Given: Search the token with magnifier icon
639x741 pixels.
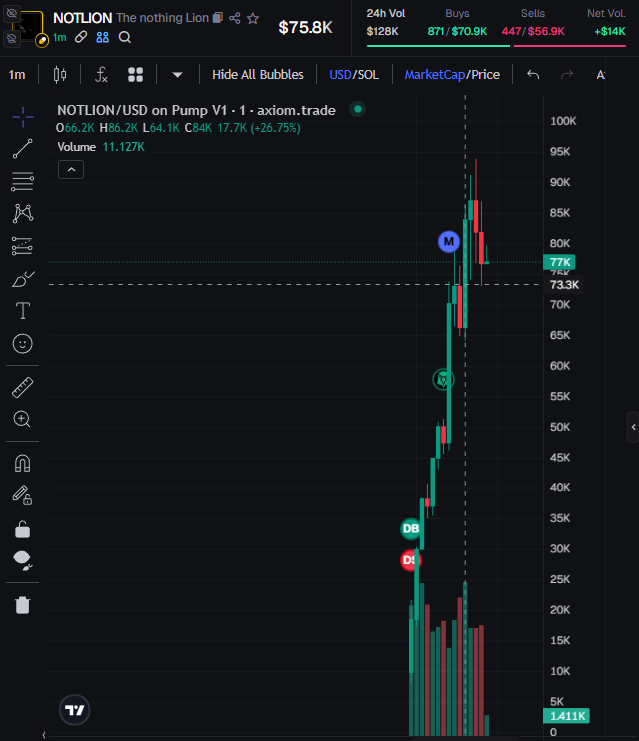Looking at the screenshot, I should pos(125,37).
